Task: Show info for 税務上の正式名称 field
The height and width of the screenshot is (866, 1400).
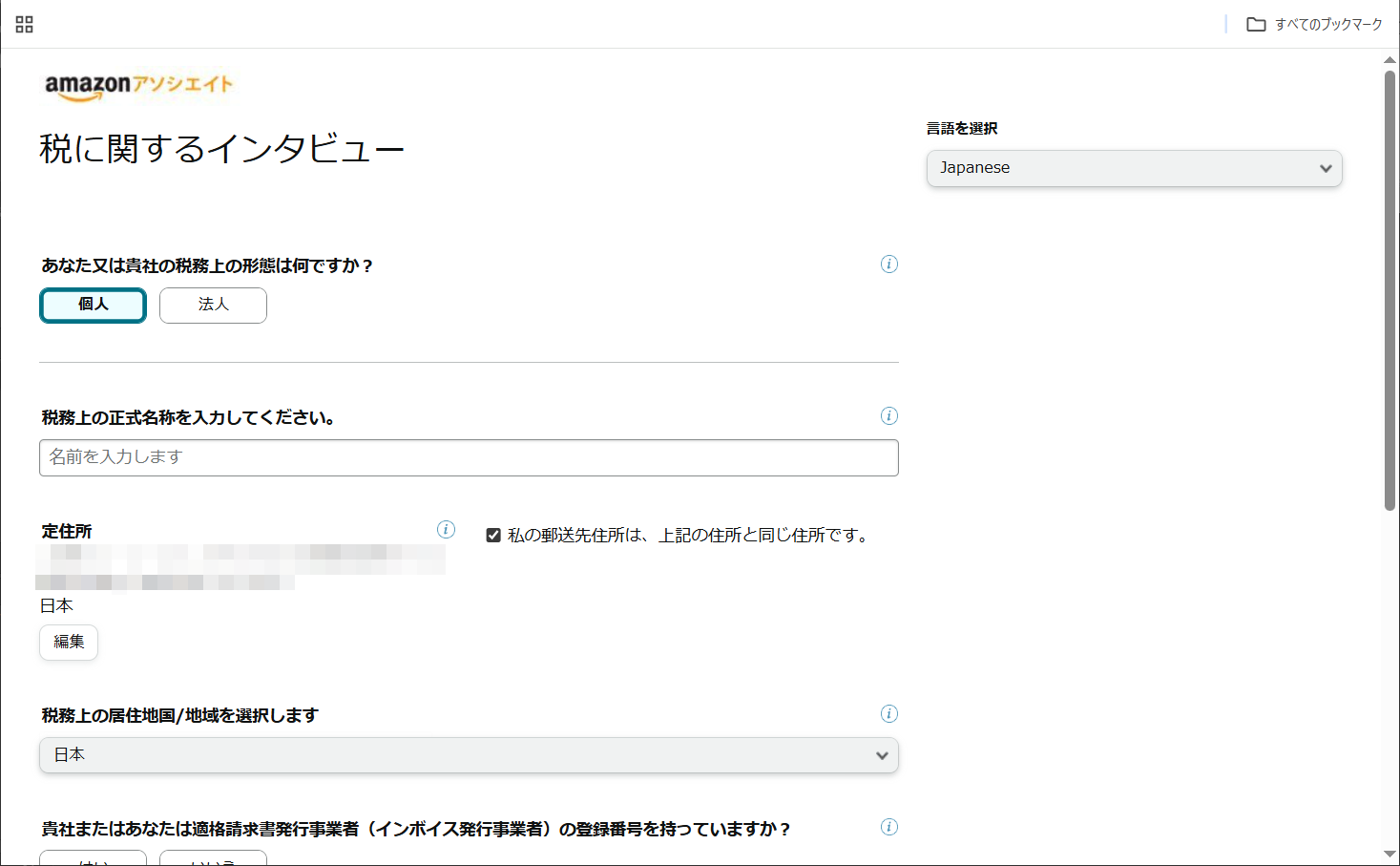Action: tap(888, 416)
